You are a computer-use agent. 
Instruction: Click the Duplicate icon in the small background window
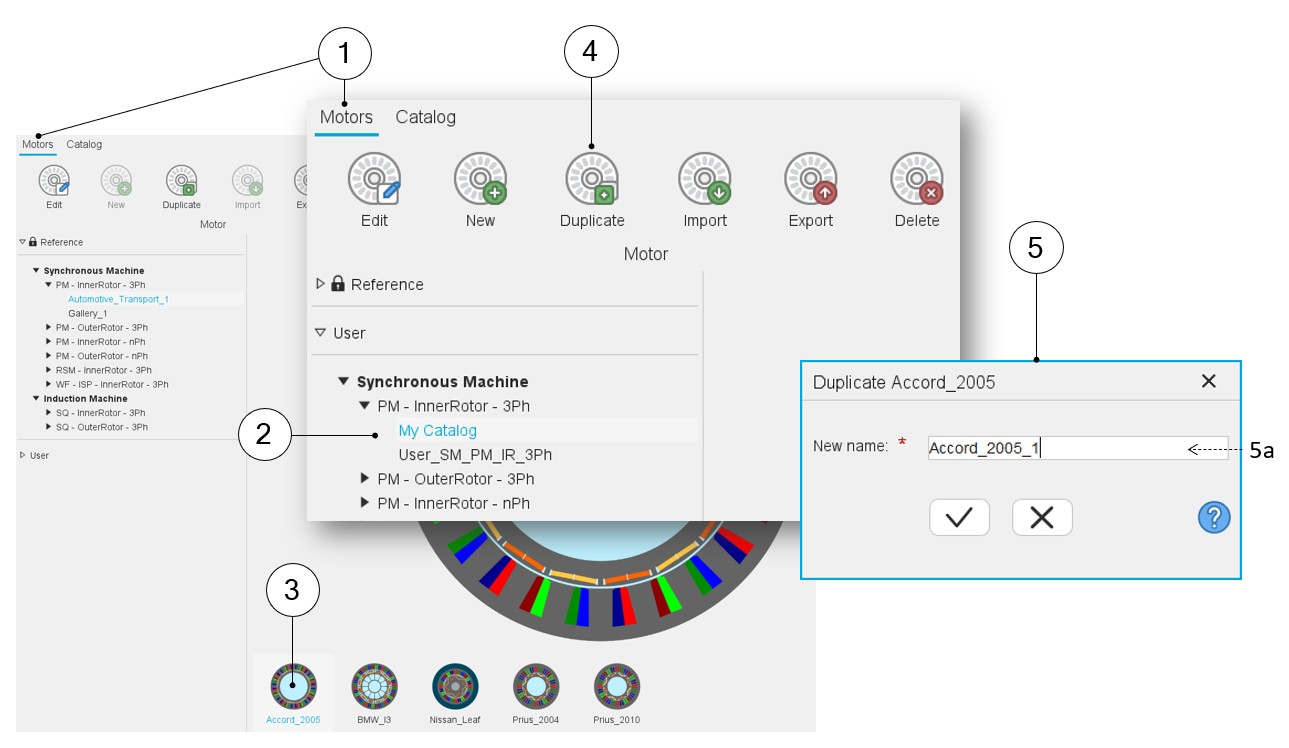[181, 181]
